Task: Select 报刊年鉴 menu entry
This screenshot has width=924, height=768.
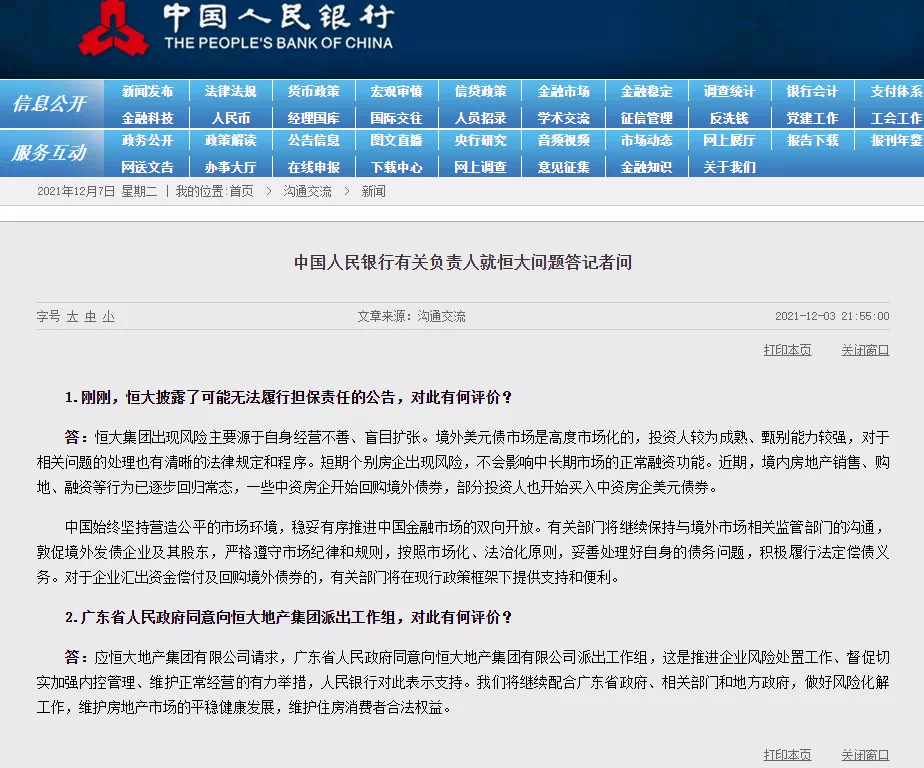Action: [x=897, y=140]
